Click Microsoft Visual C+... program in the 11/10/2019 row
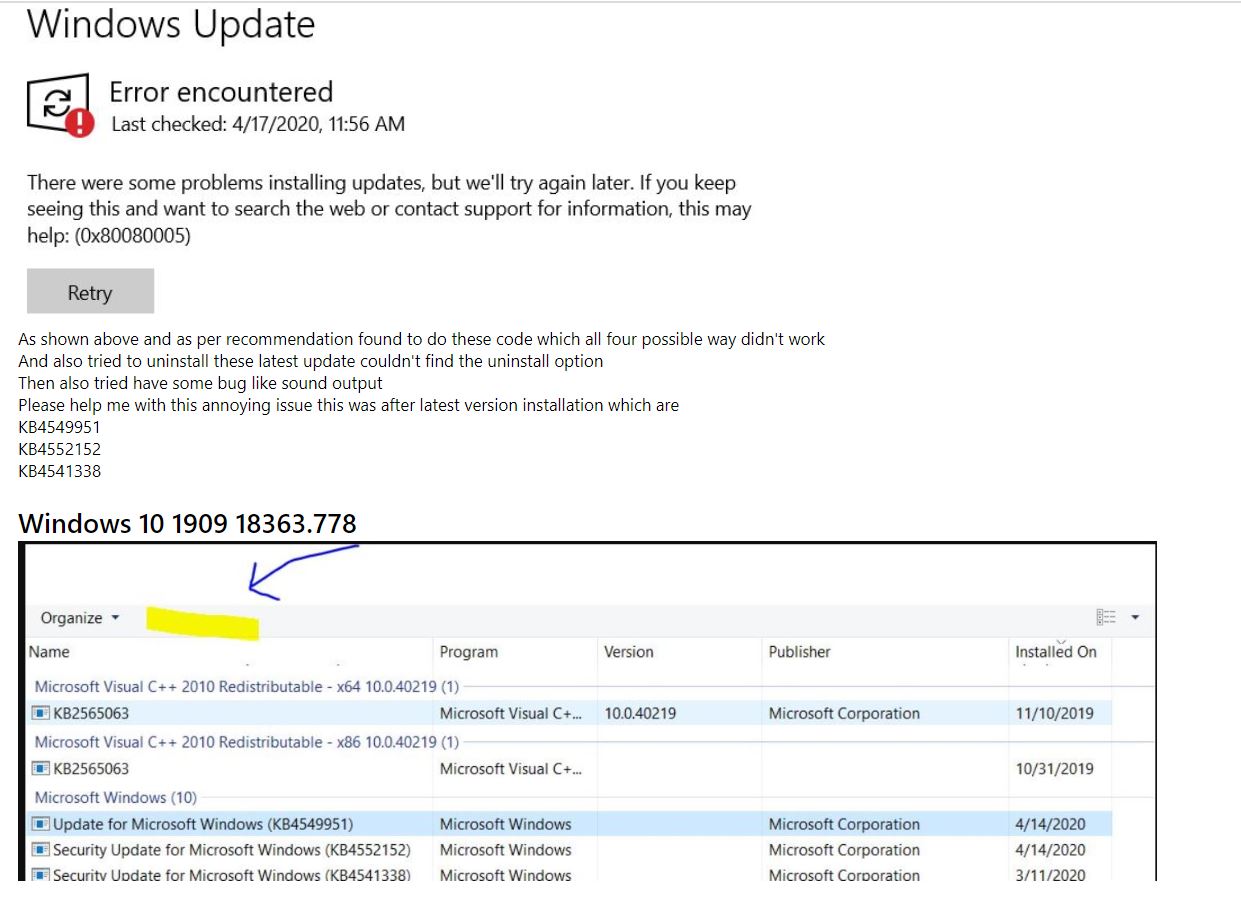The image size is (1241, 905). tap(511, 714)
